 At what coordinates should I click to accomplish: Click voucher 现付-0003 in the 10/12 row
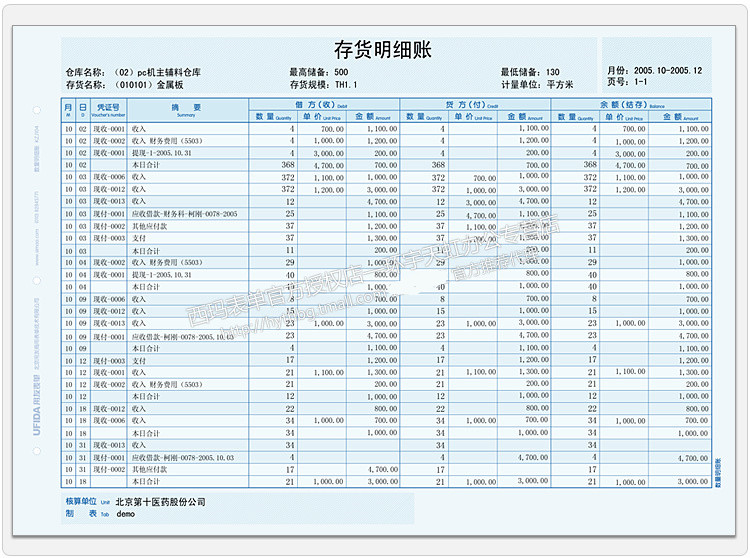click(x=109, y=361)
